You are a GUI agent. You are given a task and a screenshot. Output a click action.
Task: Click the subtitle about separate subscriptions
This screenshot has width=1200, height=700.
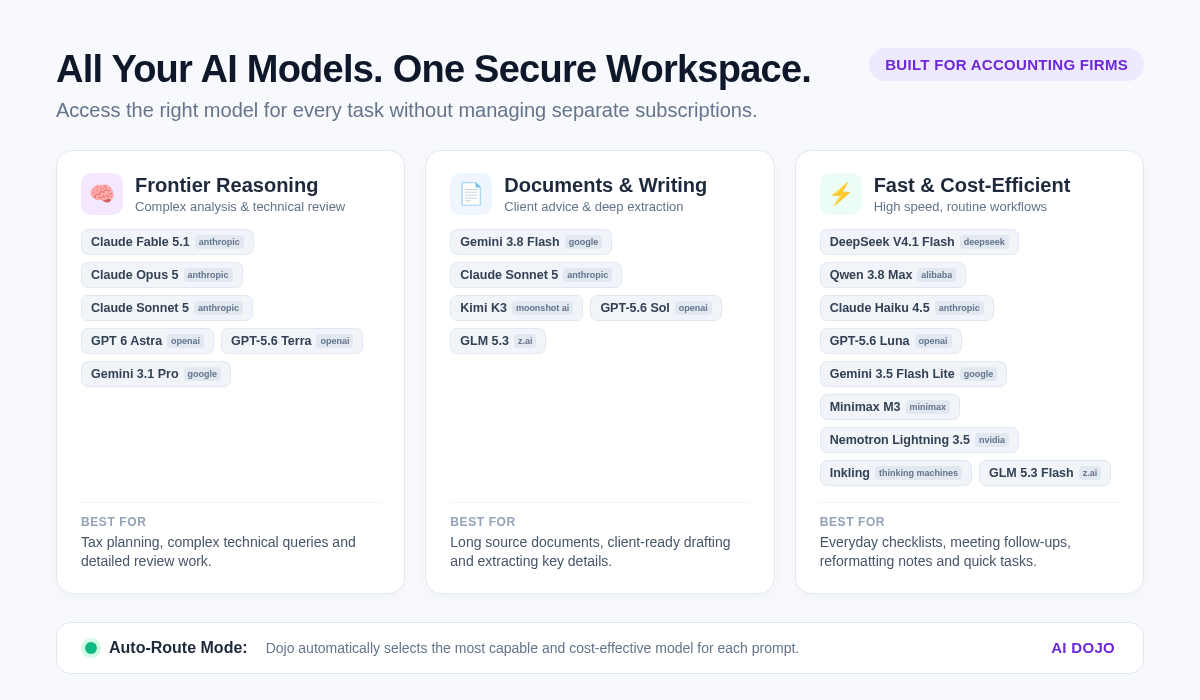point(407,110)
